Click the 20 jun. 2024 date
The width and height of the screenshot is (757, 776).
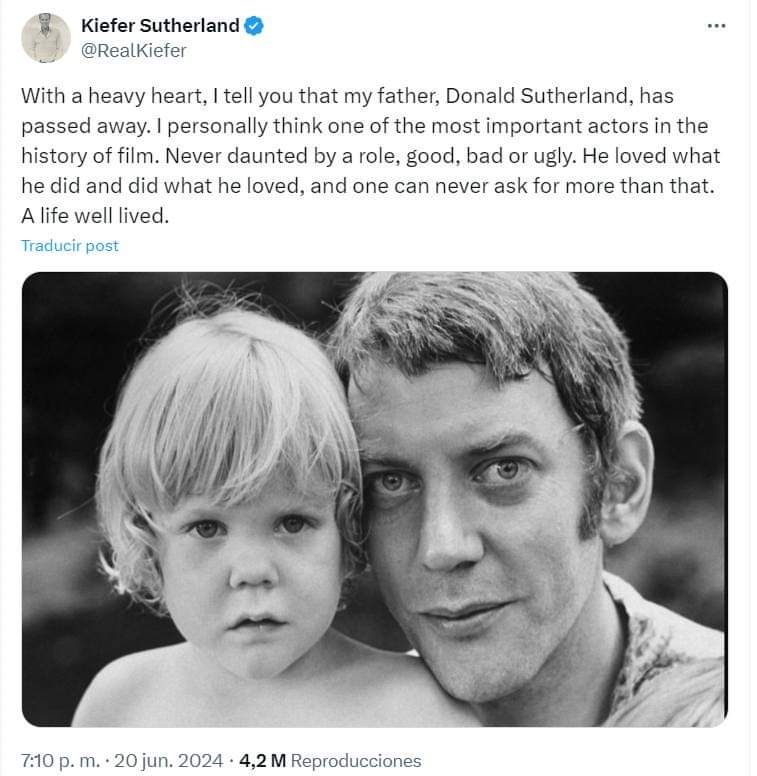[x=169, y=759]
